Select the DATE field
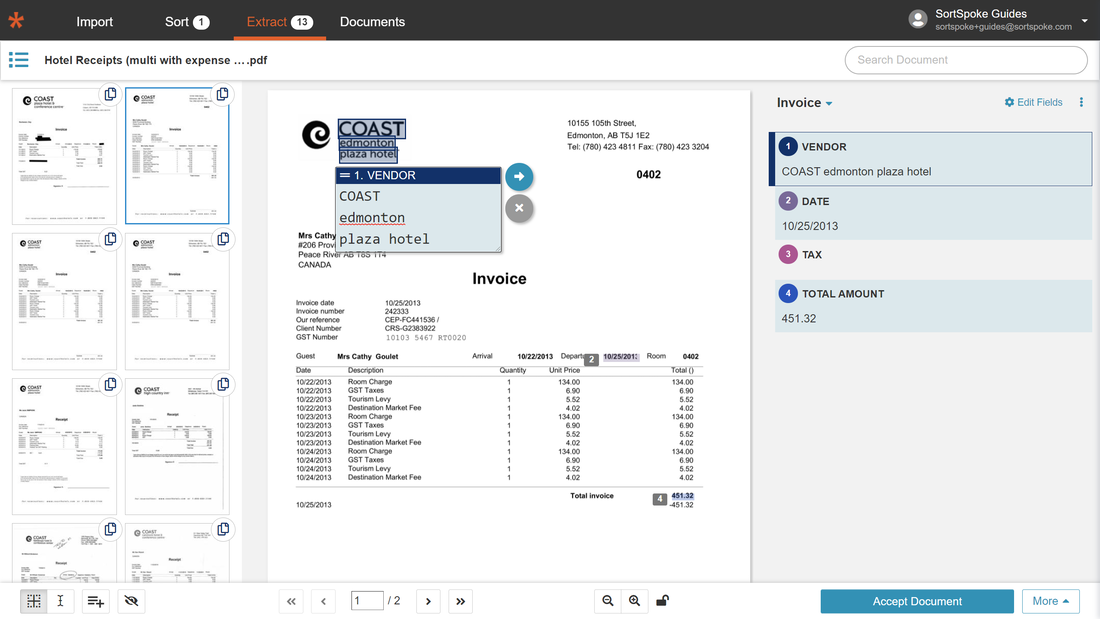 click(933, 213)
